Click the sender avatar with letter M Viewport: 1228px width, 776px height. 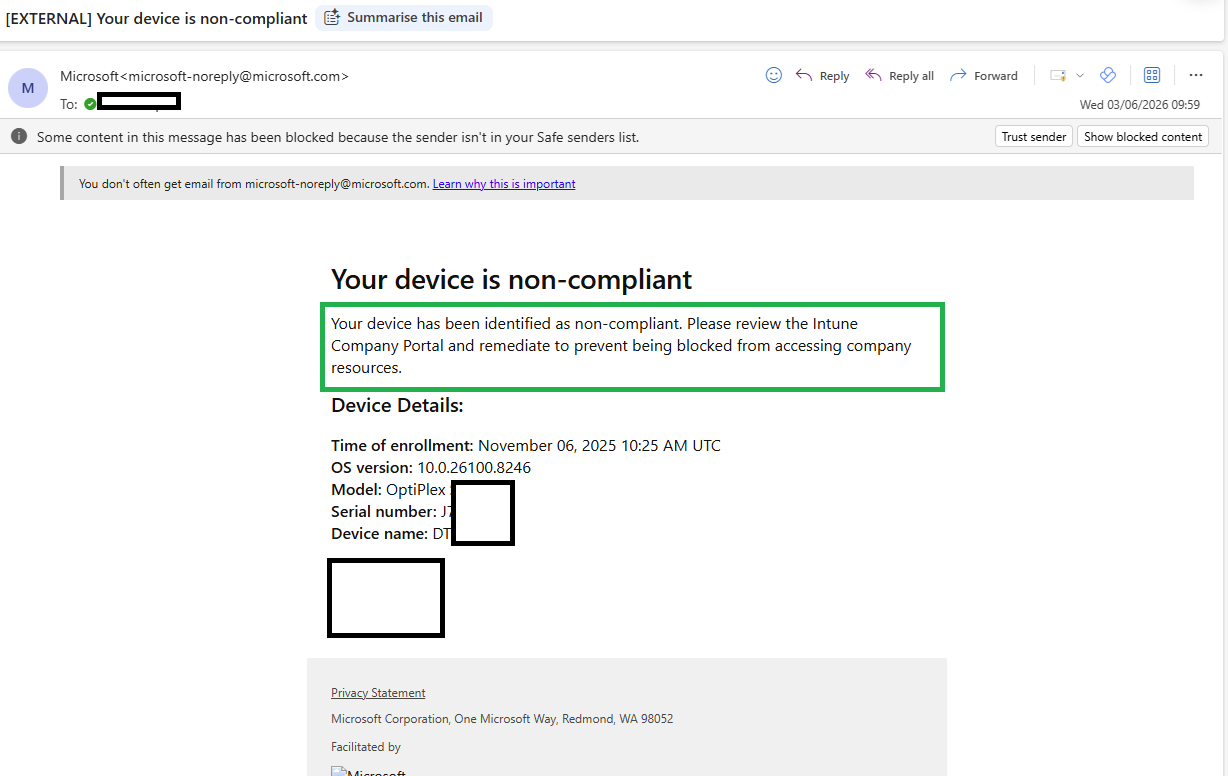(x=28, y=88)
